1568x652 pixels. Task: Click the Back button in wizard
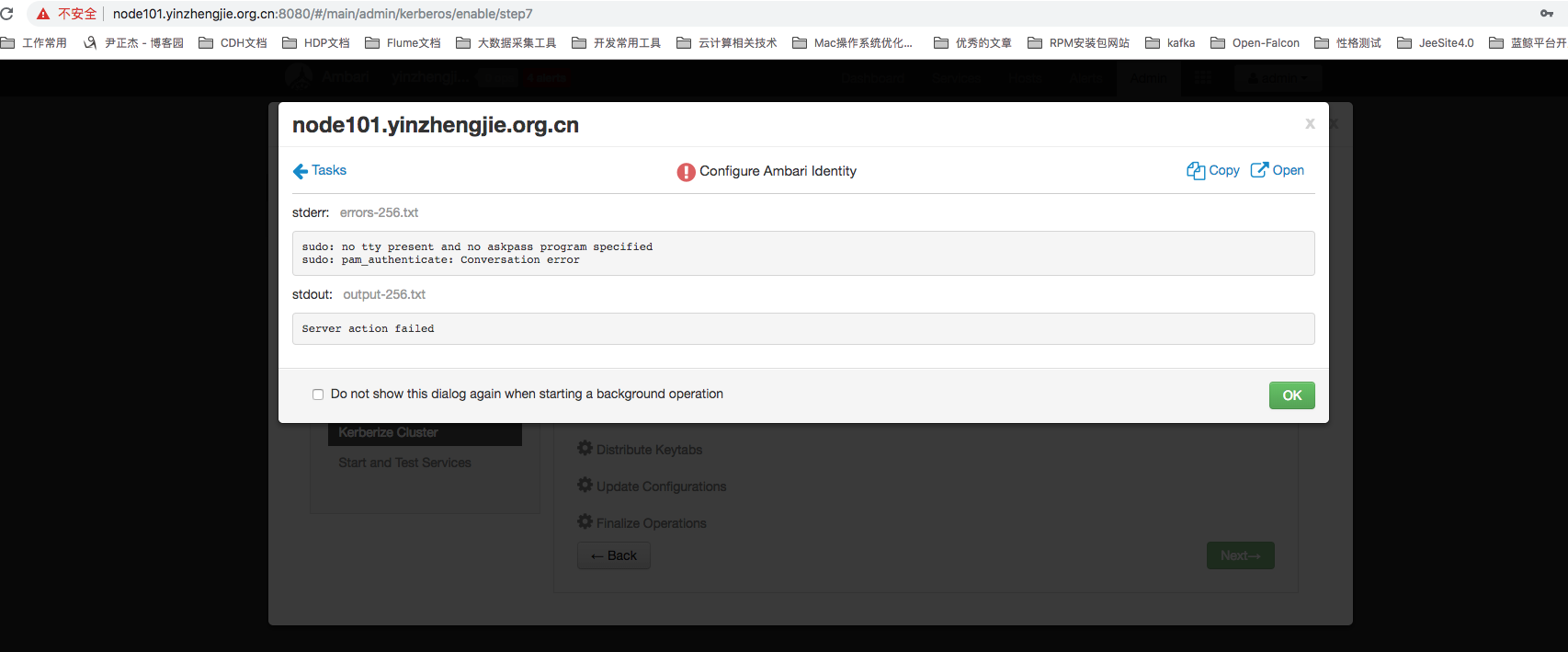[x=614, y=555]
